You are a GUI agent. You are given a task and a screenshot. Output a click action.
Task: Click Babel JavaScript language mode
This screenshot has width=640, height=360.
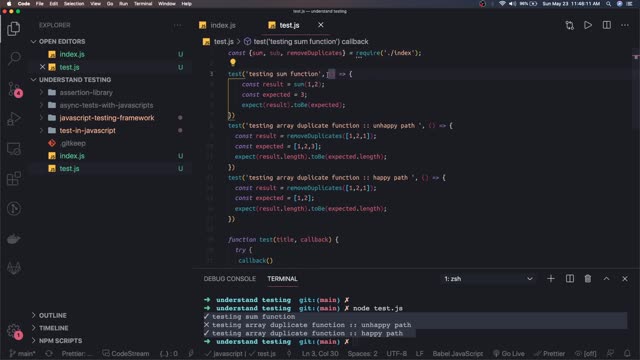(458, 353)
